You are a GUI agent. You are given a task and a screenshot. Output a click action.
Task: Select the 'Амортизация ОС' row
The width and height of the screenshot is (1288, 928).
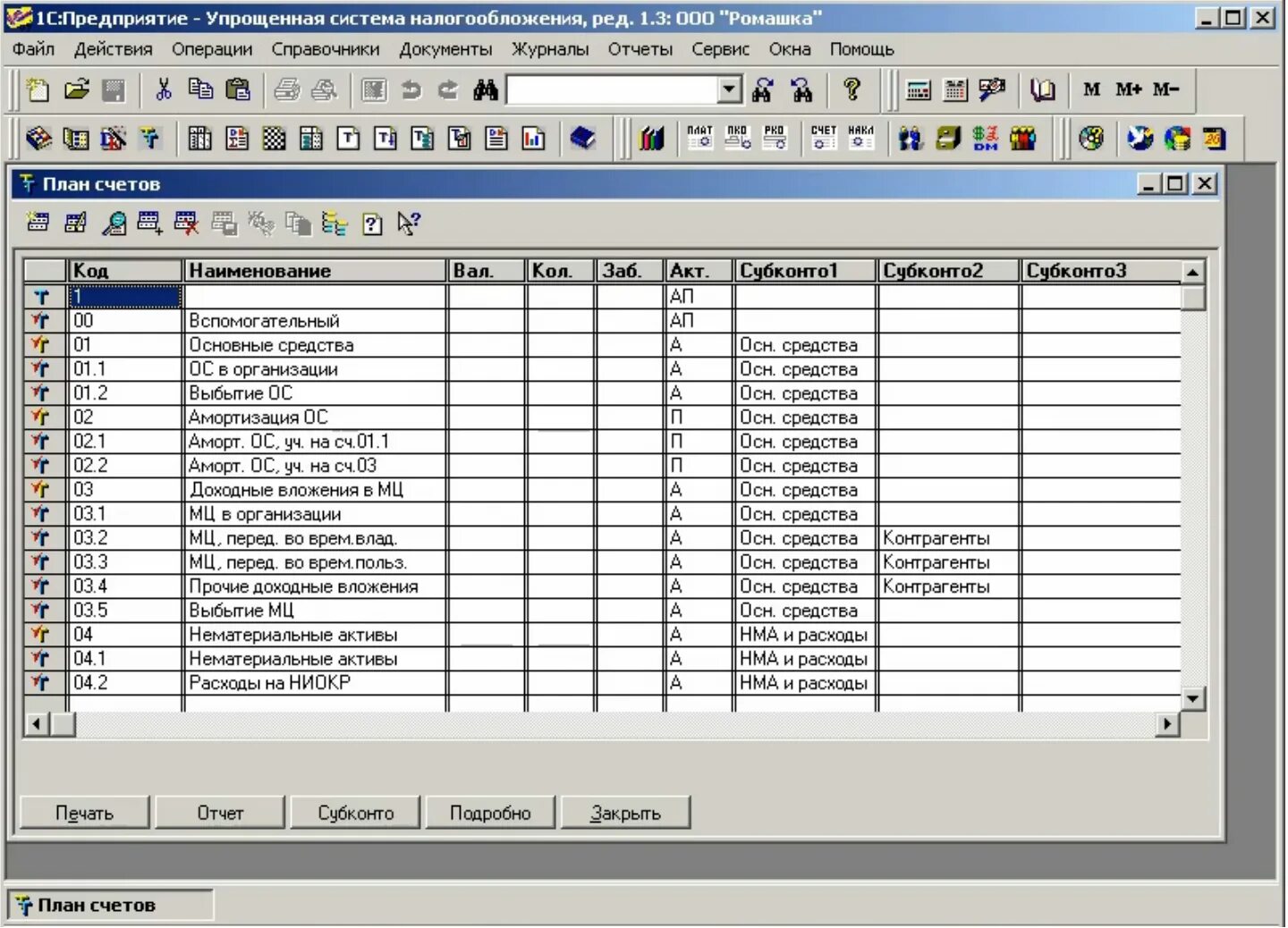pos(602,418)
